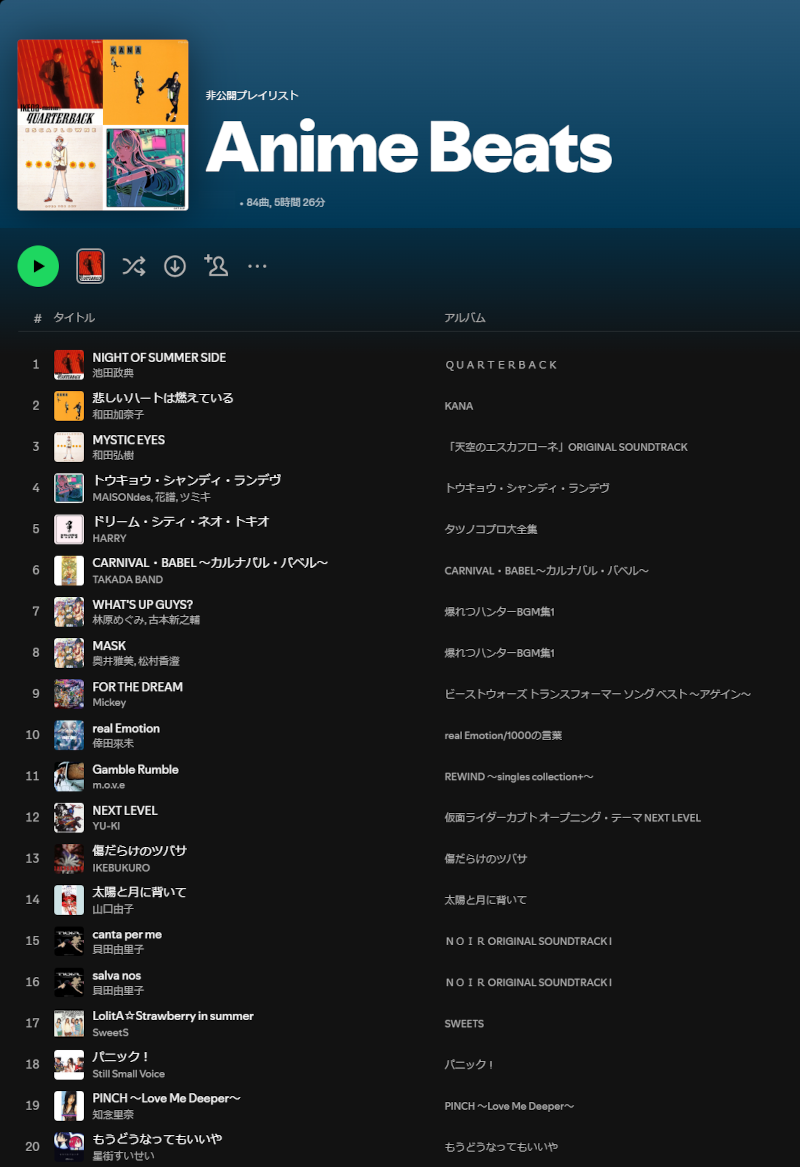Open artist Still Small Voice
The image size is (800, 1167).
coord(129,1074)
